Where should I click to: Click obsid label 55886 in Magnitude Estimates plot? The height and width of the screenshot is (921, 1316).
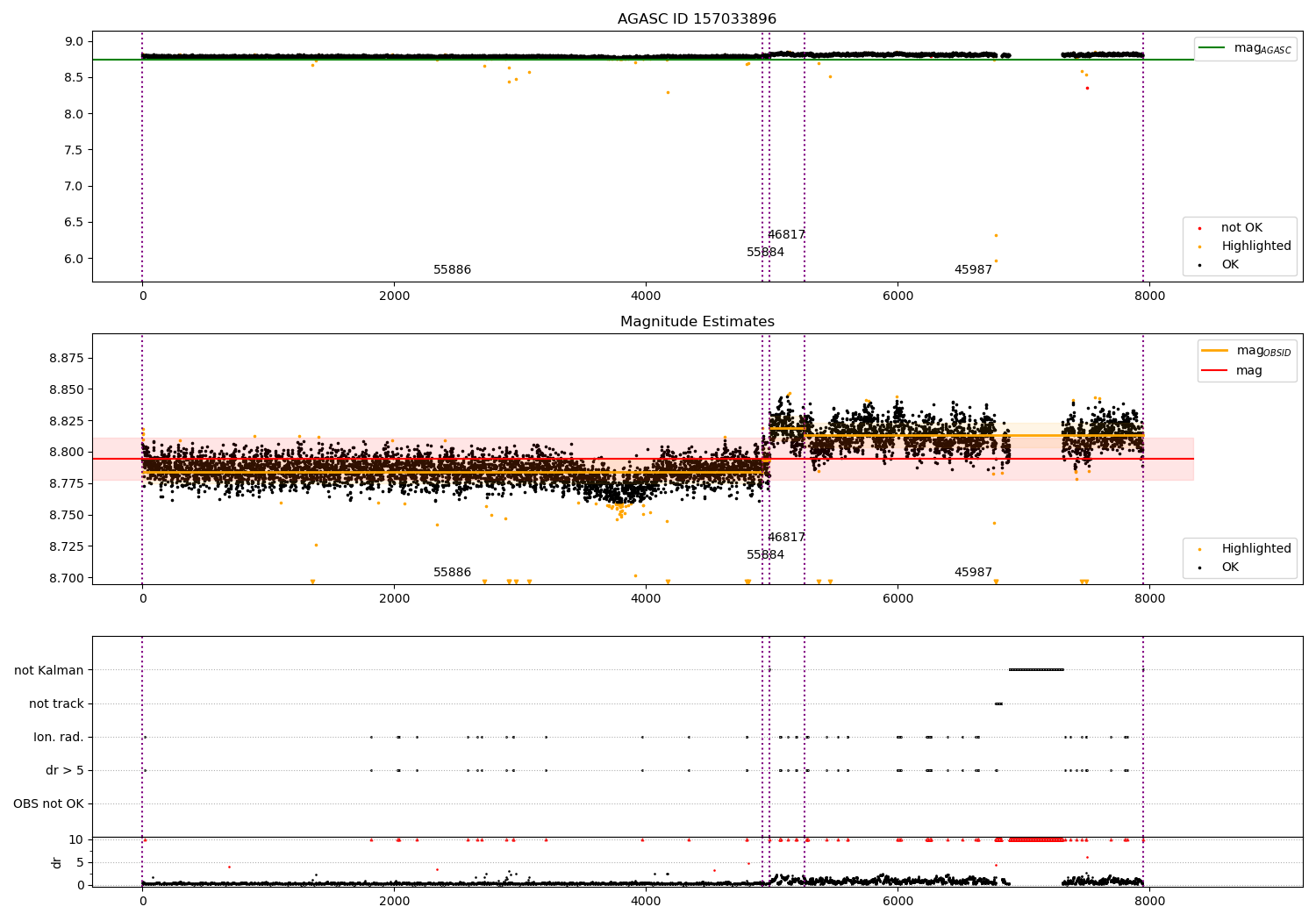[452, 573]
